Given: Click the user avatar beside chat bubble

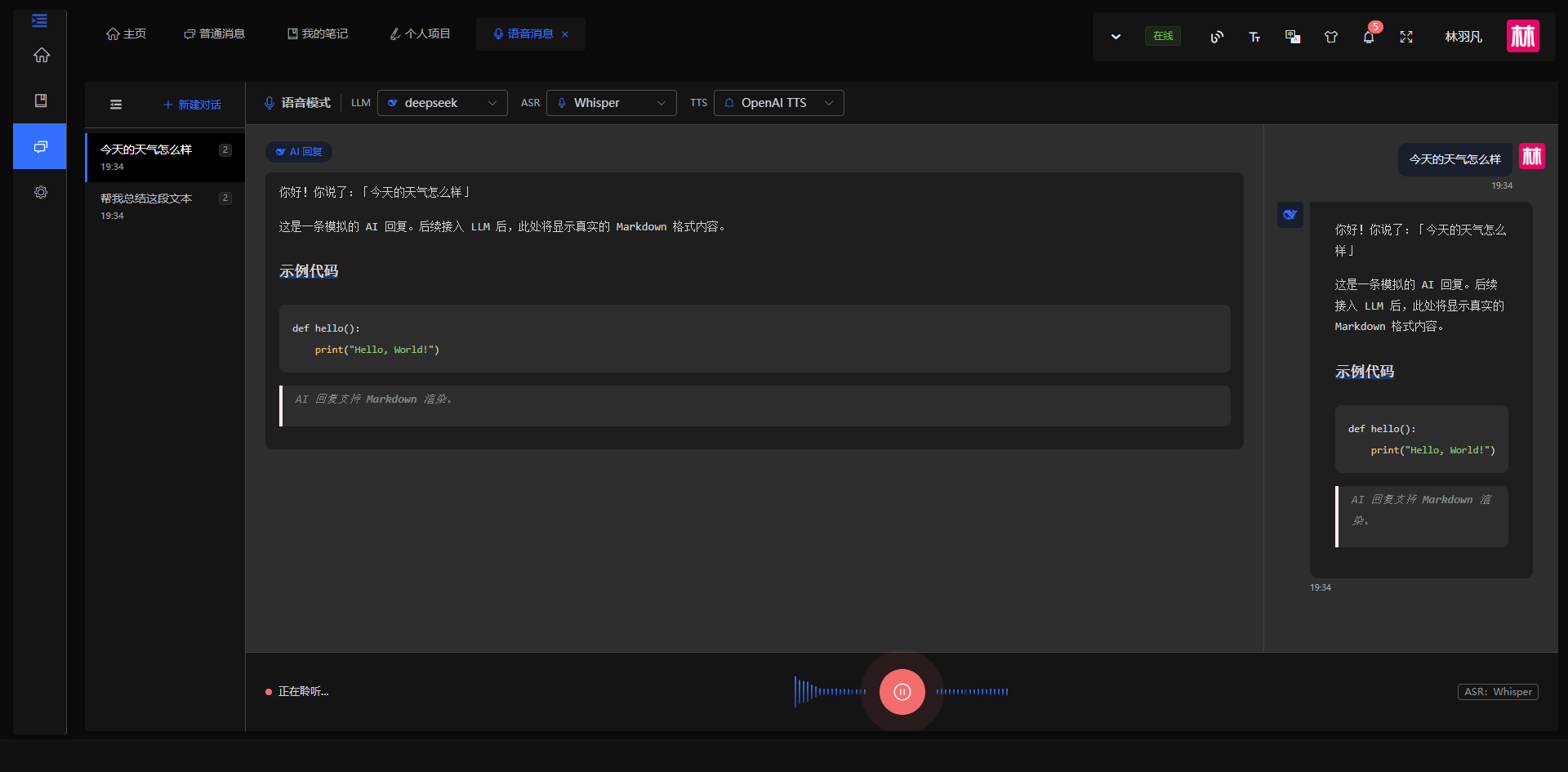Looking at the screenshot, I should pyautogui.click(x=1532, y=156).
